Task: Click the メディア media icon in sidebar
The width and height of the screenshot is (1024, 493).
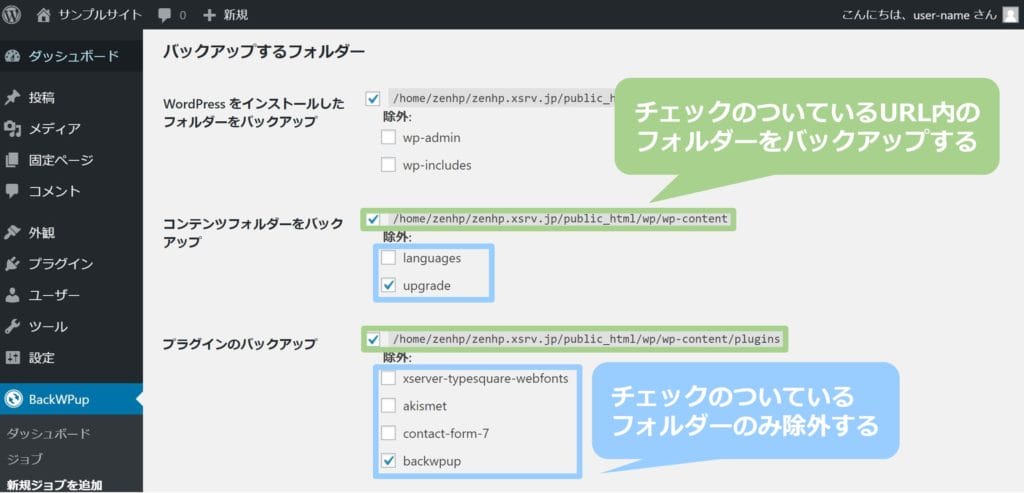Action: tap(13, 128)
